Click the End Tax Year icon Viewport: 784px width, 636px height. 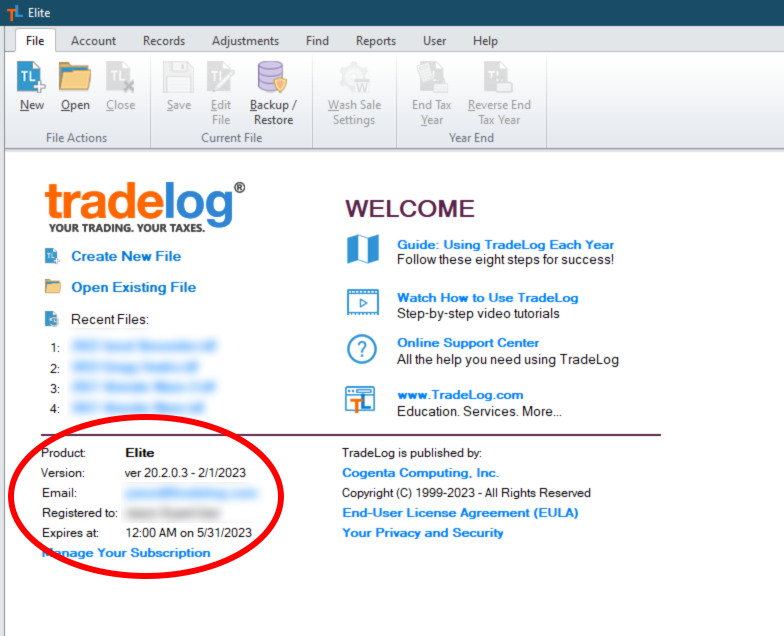pyautogui.click(x=432, y=77)
